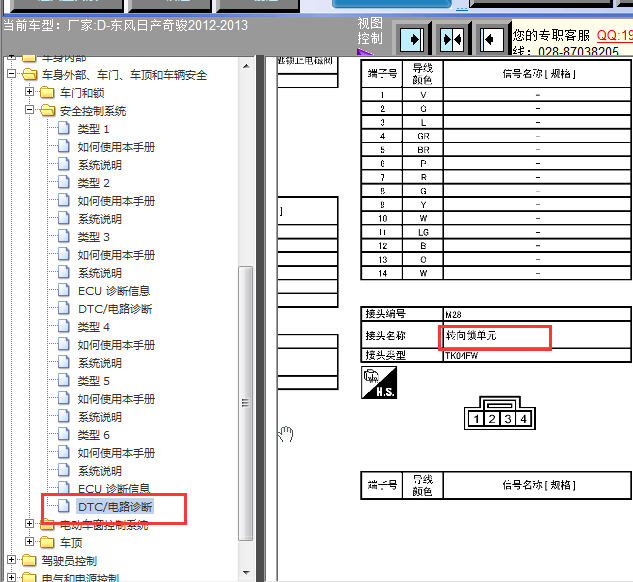Image resolution: width=633 pixels, height=582 pixels.
Task: Open 如何使用本手册 under 类型 1
Action: [116, 147]
